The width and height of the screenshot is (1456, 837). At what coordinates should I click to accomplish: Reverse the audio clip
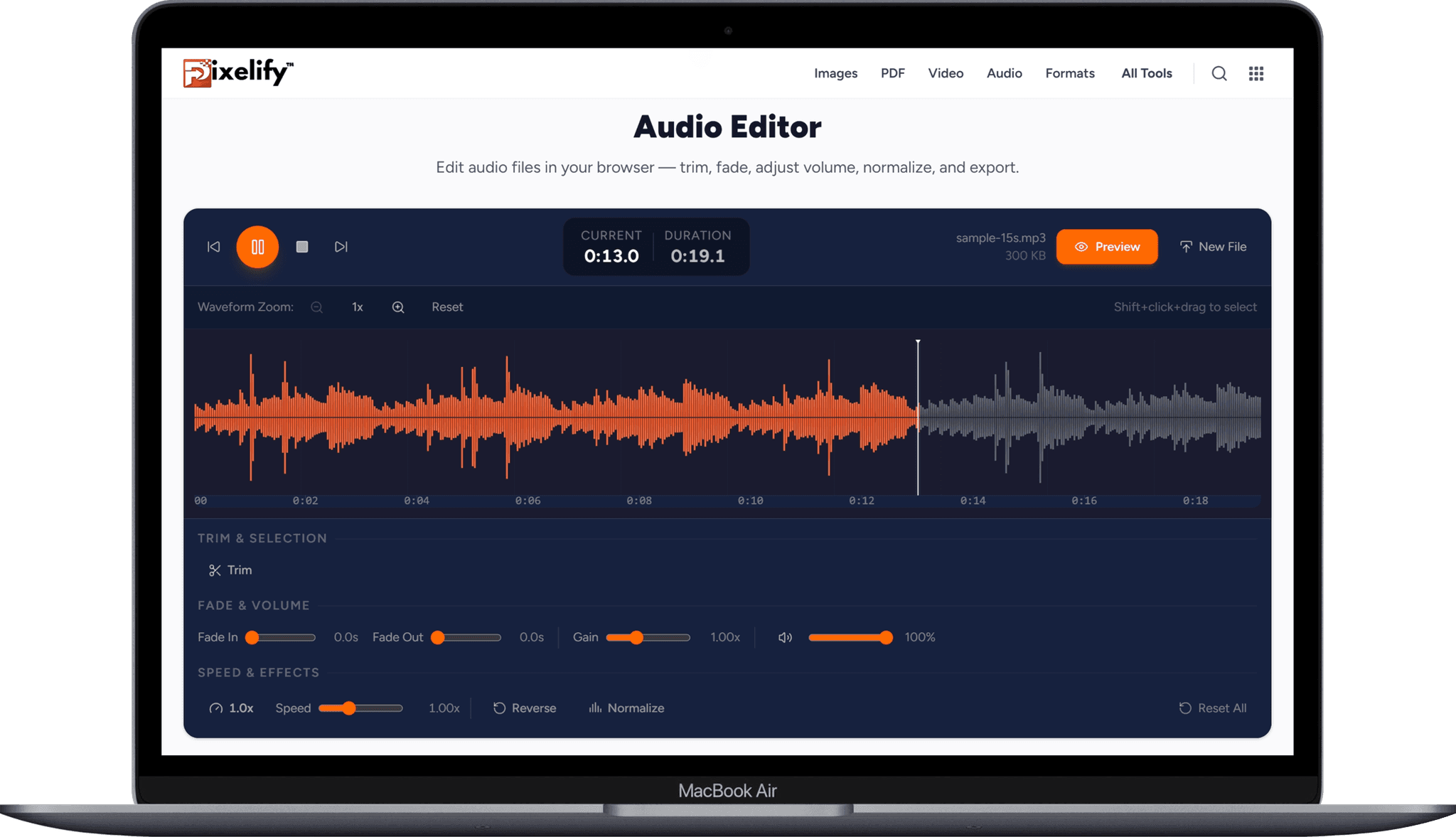525,708
